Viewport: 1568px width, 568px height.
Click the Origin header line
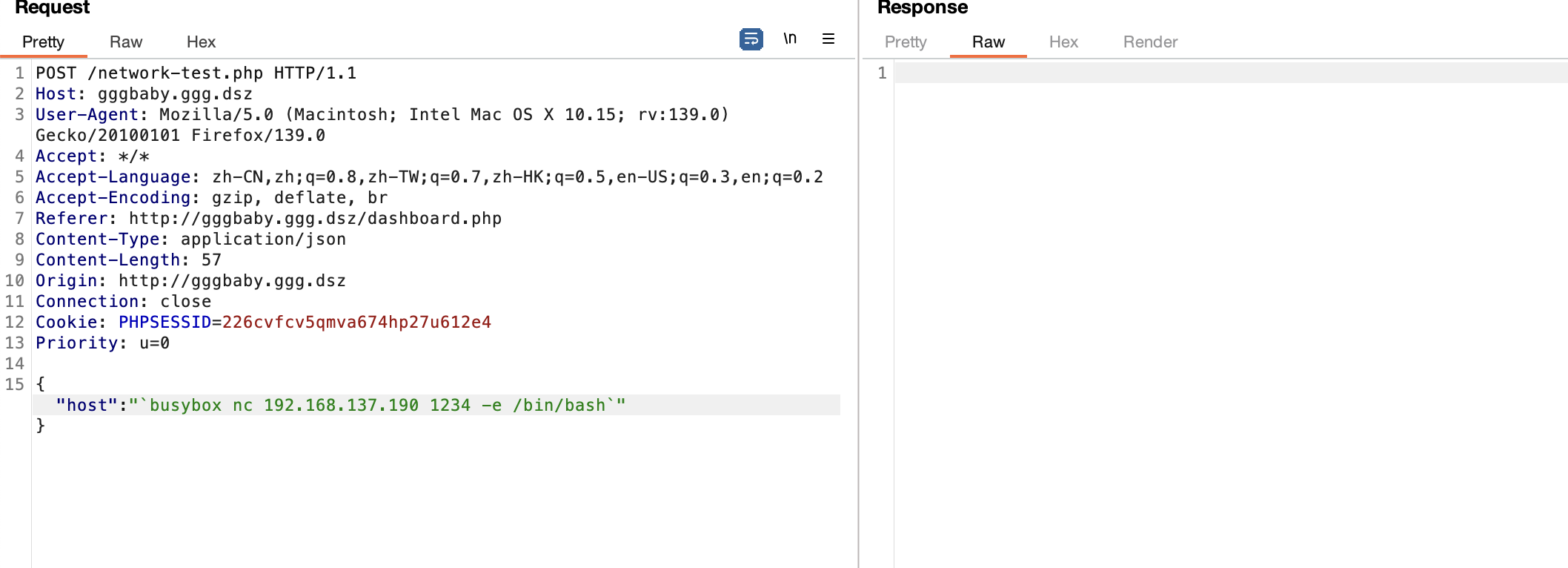(190, 280)
